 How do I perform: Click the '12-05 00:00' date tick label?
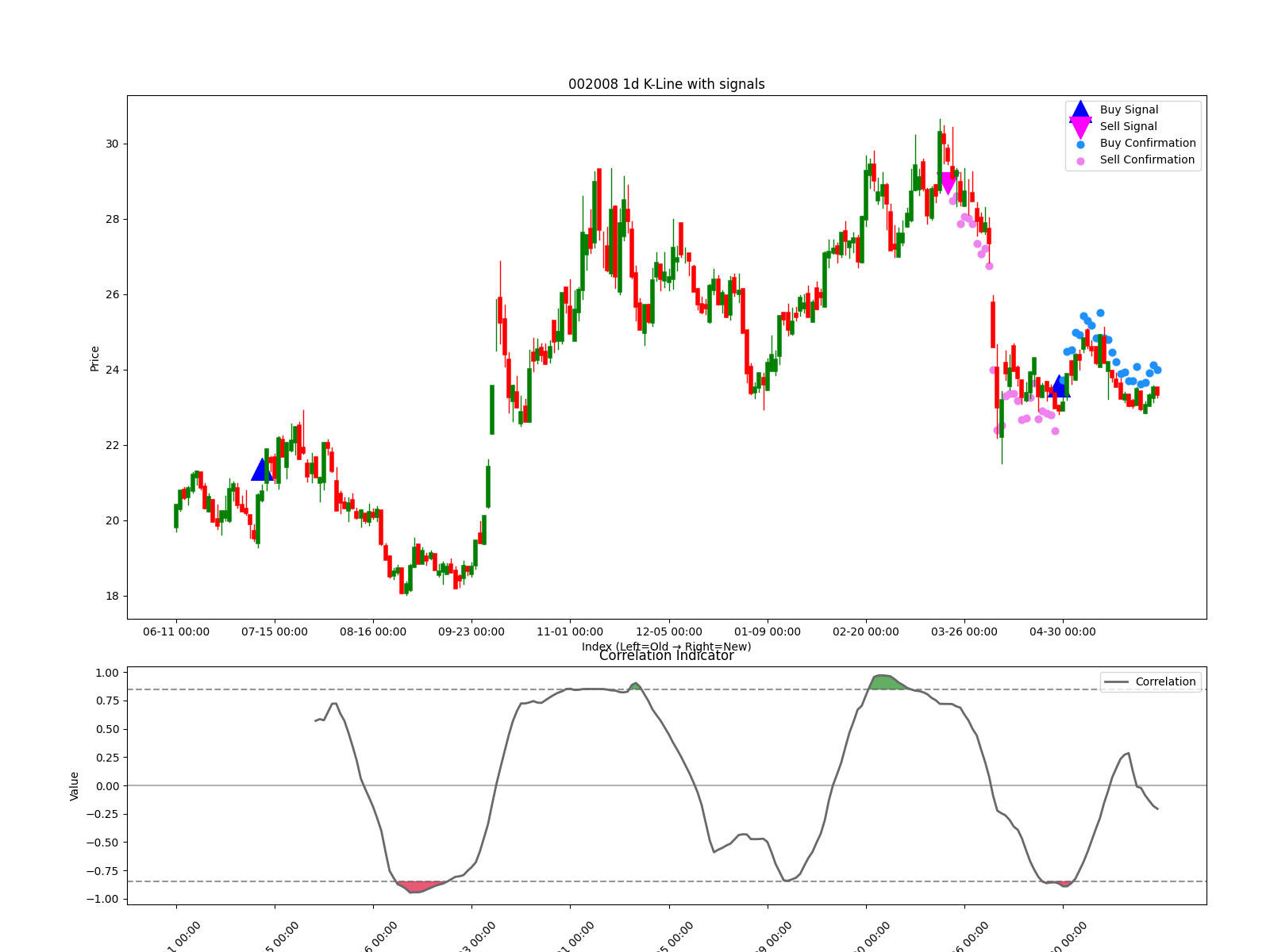pyautogui.click(x=669, y=631)
